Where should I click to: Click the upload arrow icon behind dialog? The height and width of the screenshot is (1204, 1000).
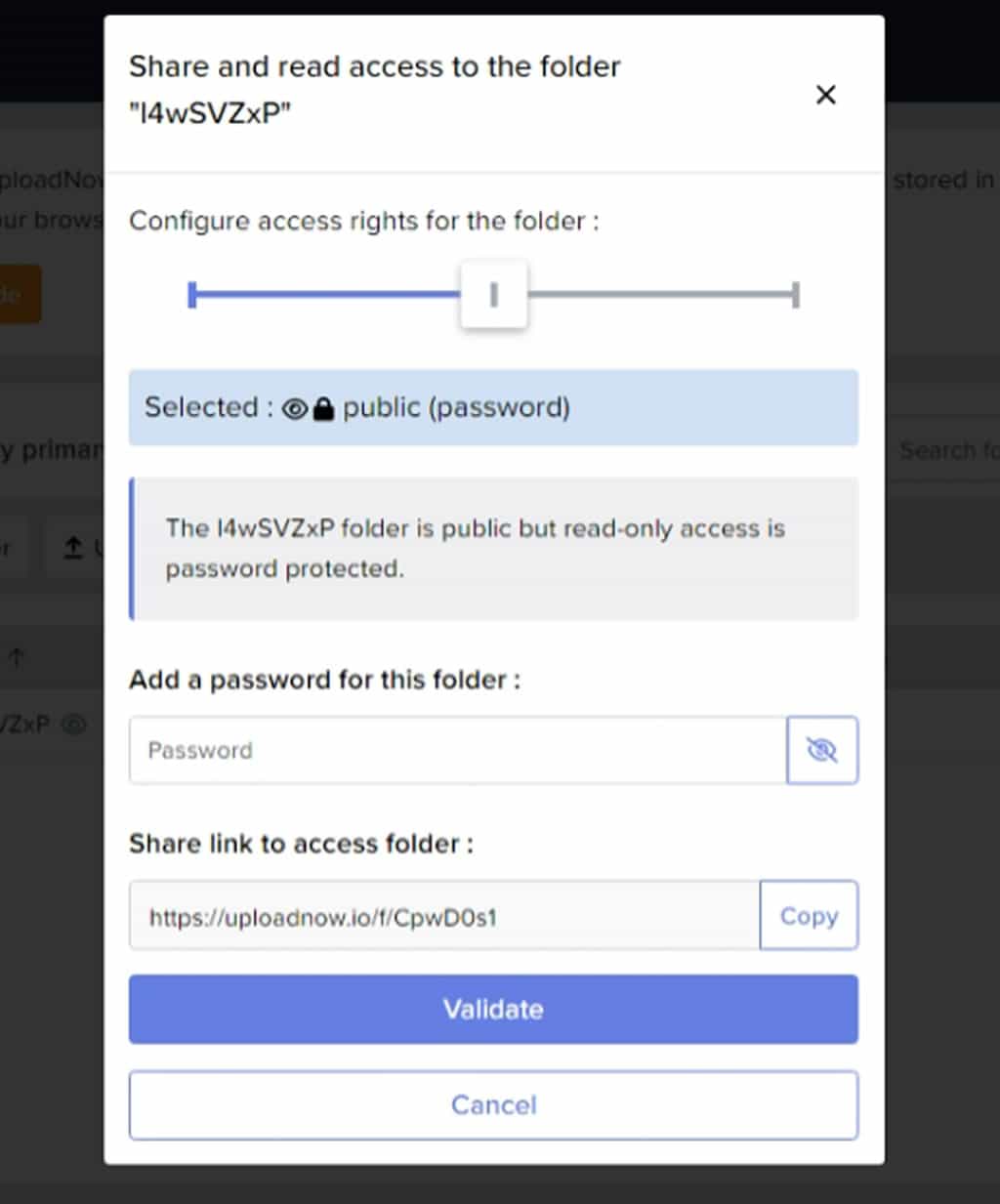click(73, 548)
